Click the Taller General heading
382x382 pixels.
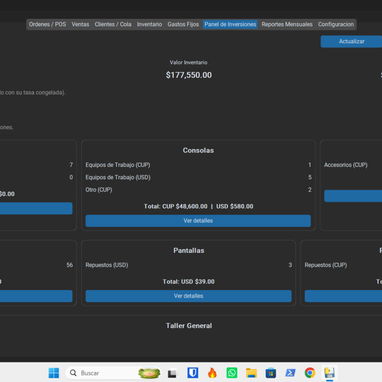(189, 326)
